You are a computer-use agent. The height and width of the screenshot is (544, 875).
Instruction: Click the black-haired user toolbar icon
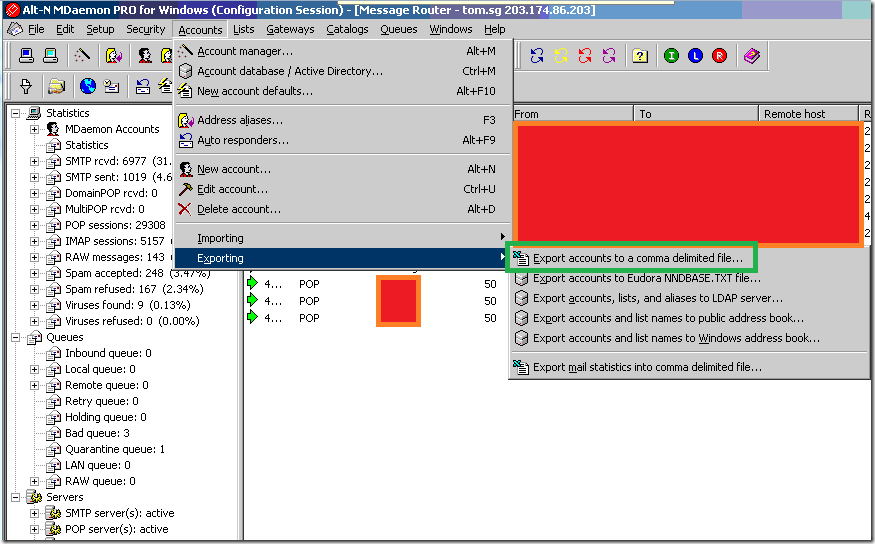(145, 55)
